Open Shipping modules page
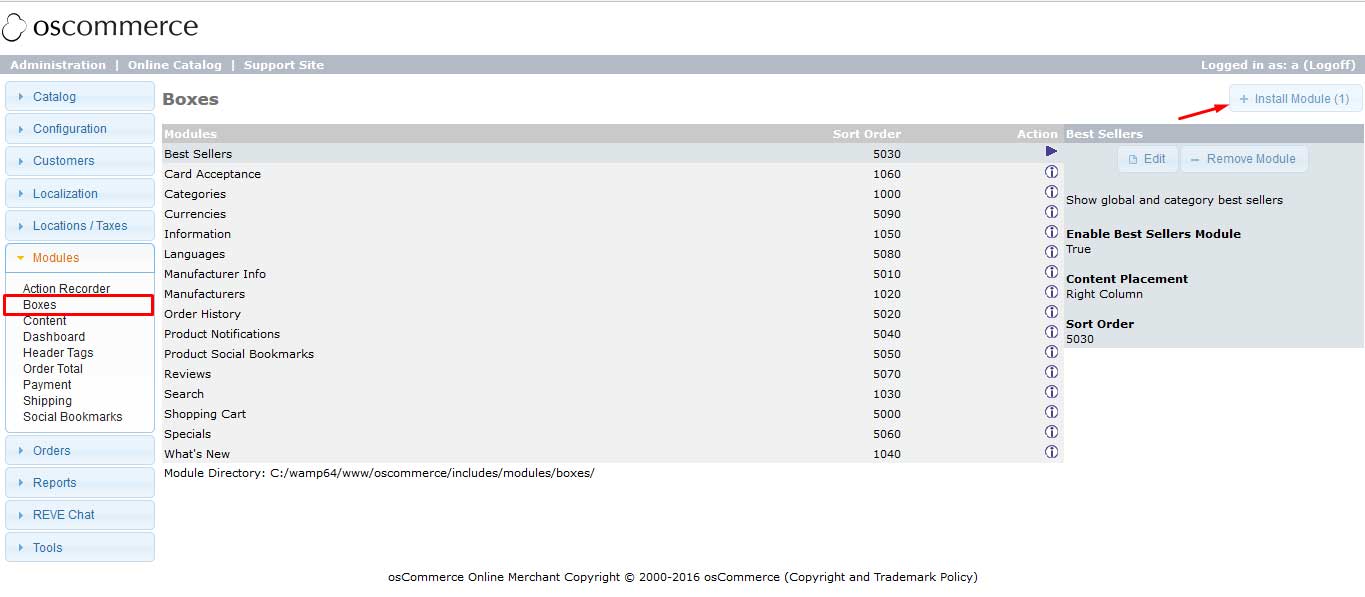1365x597 pixels. [x=47, y=401]
